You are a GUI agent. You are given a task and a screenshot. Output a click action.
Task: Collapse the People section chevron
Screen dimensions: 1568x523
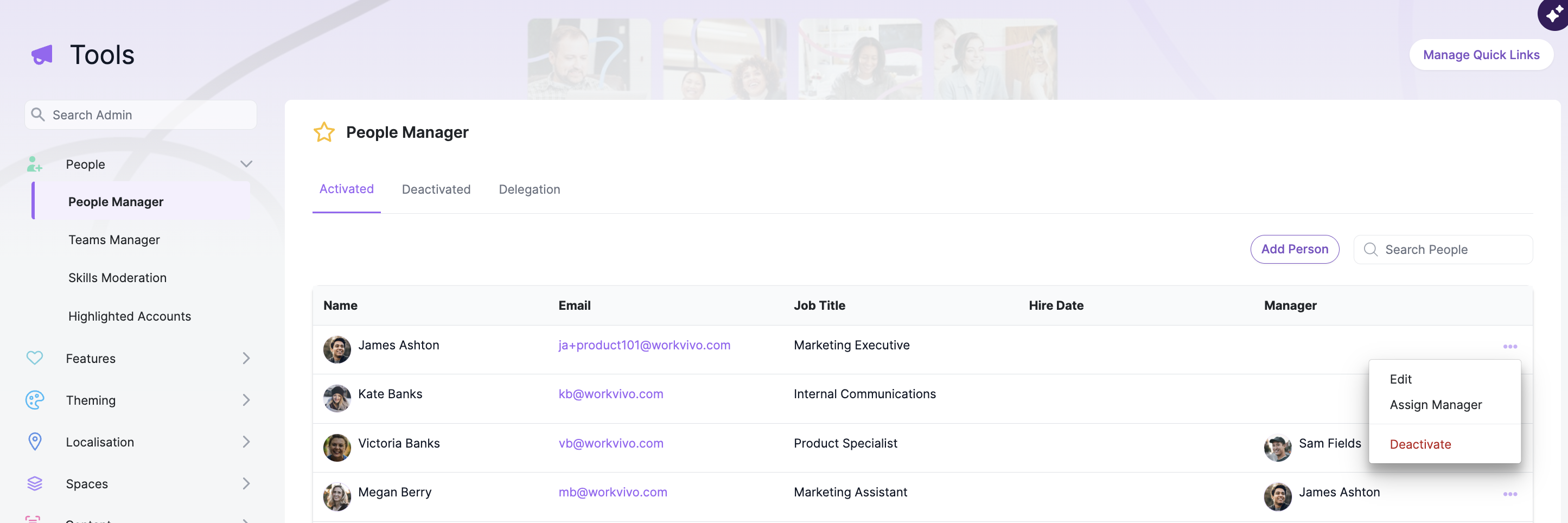pyautogui.click(x=246, y=164)
